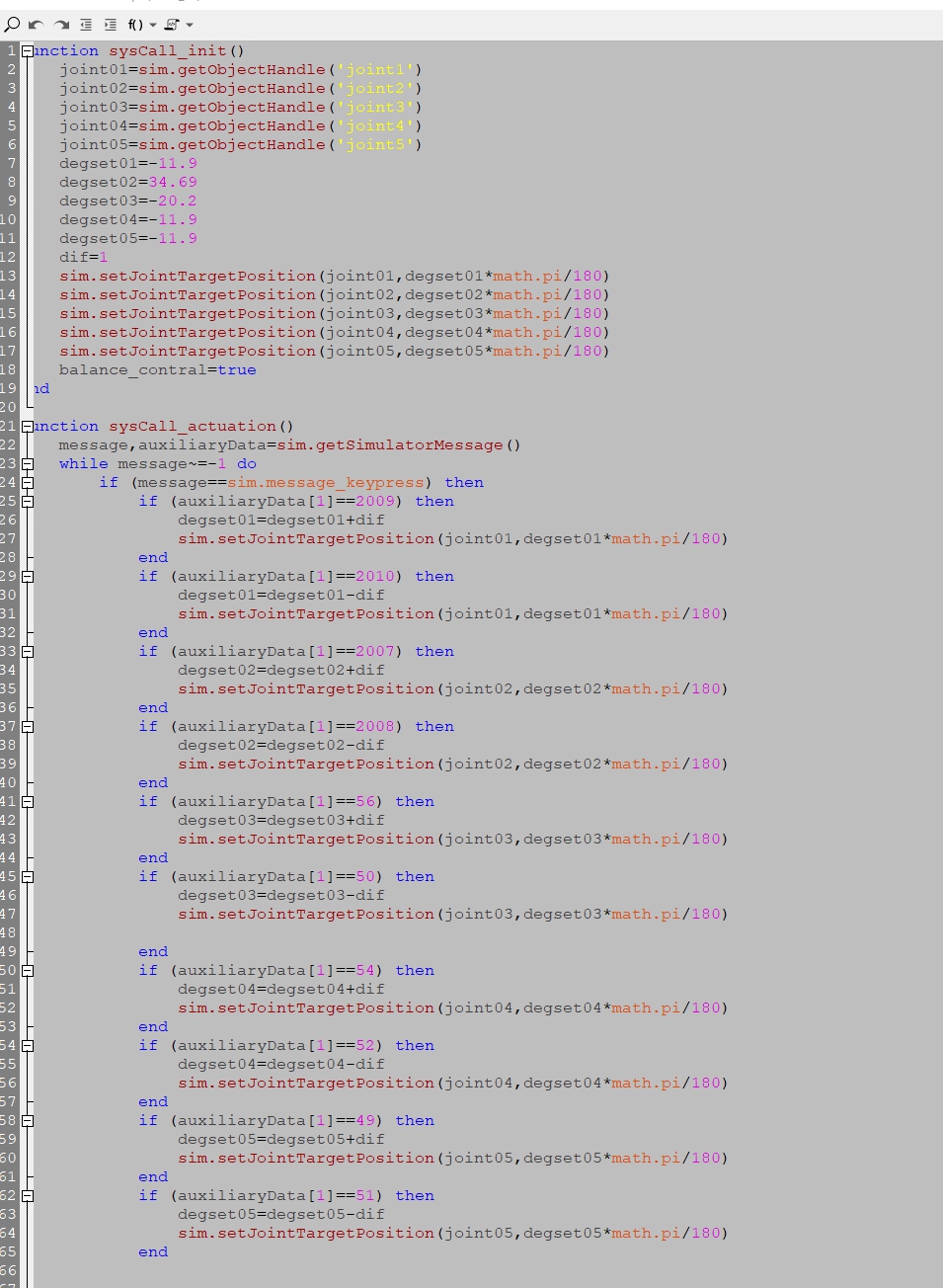Collapse the while message loop fold
The image size is (943, 1288).
[x=28, y=464]
